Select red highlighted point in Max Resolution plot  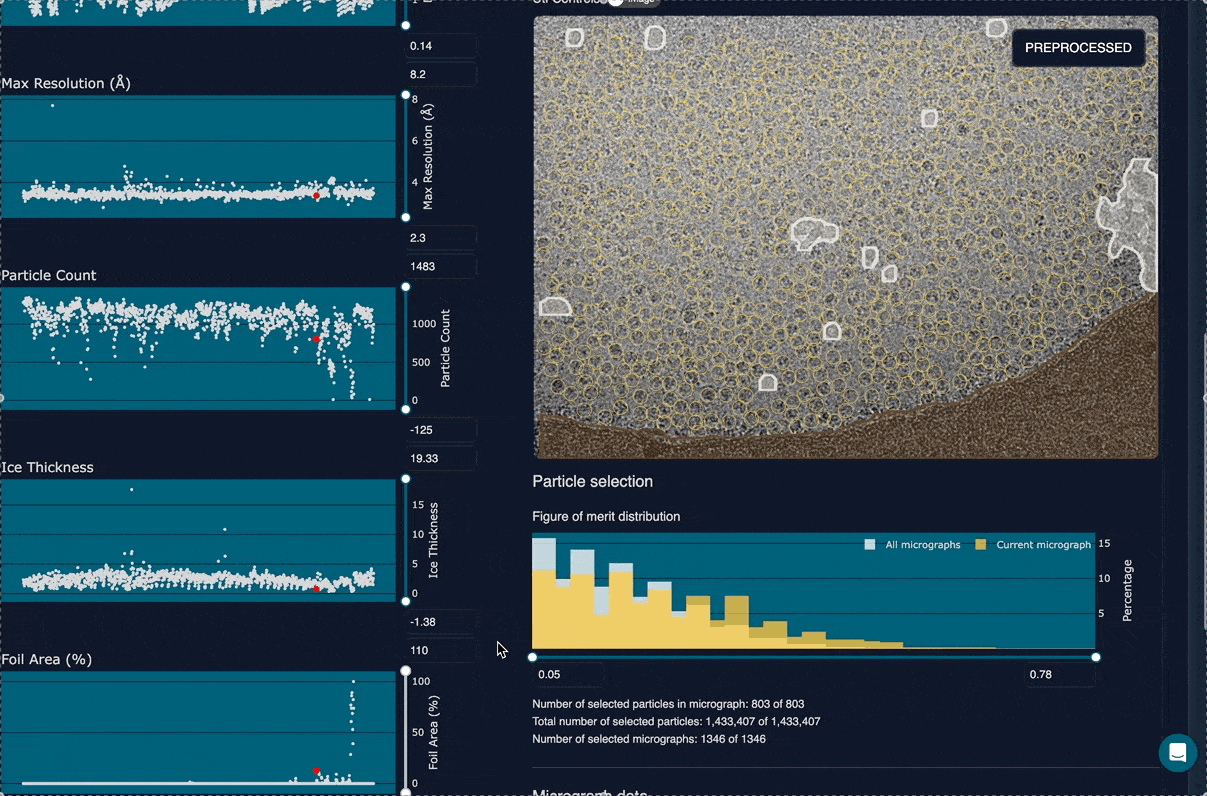click(316, 196)
